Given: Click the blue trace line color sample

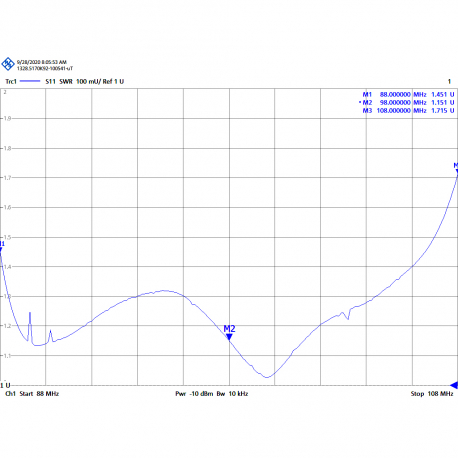Looking at the screenshot, I should [x=30, y=81].
